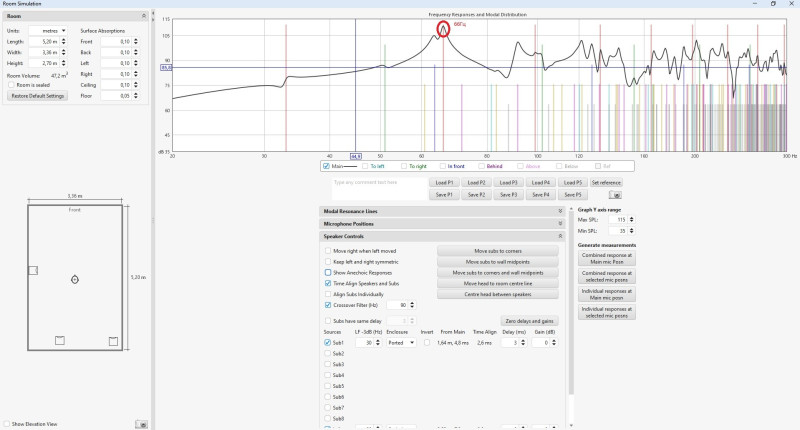Click Move subs to wall midpoints
This screenshot has height=430, width=800.
point(498,262)
